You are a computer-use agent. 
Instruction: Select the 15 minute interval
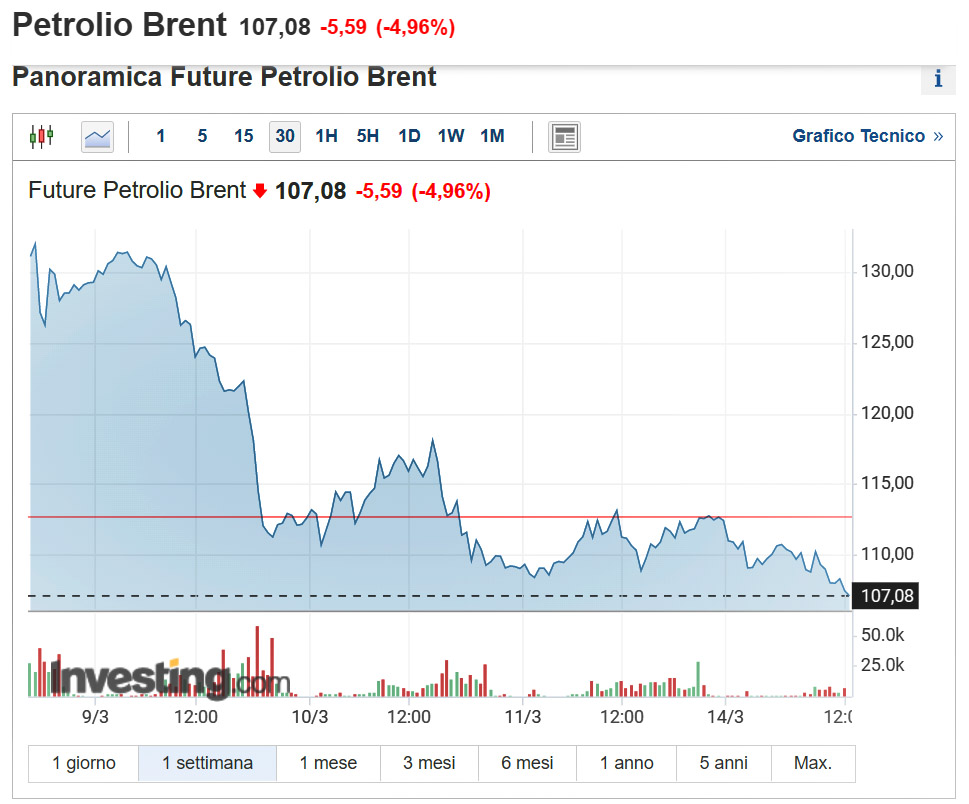coord(244,136)
